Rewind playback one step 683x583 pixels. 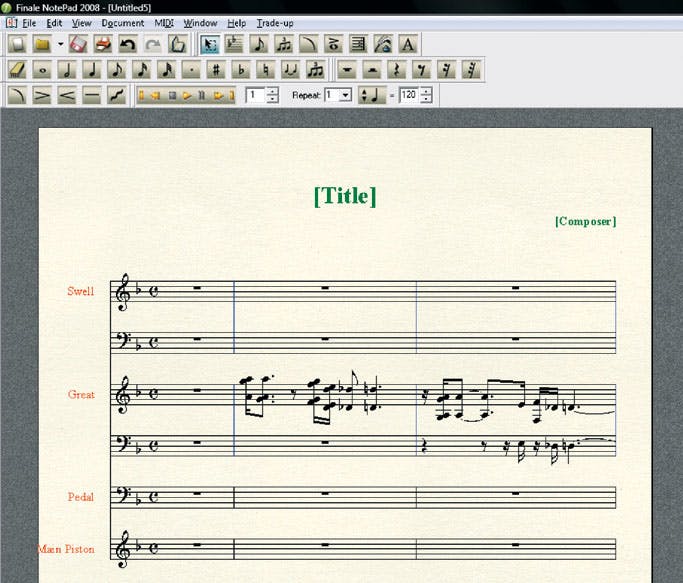[155, 95]
